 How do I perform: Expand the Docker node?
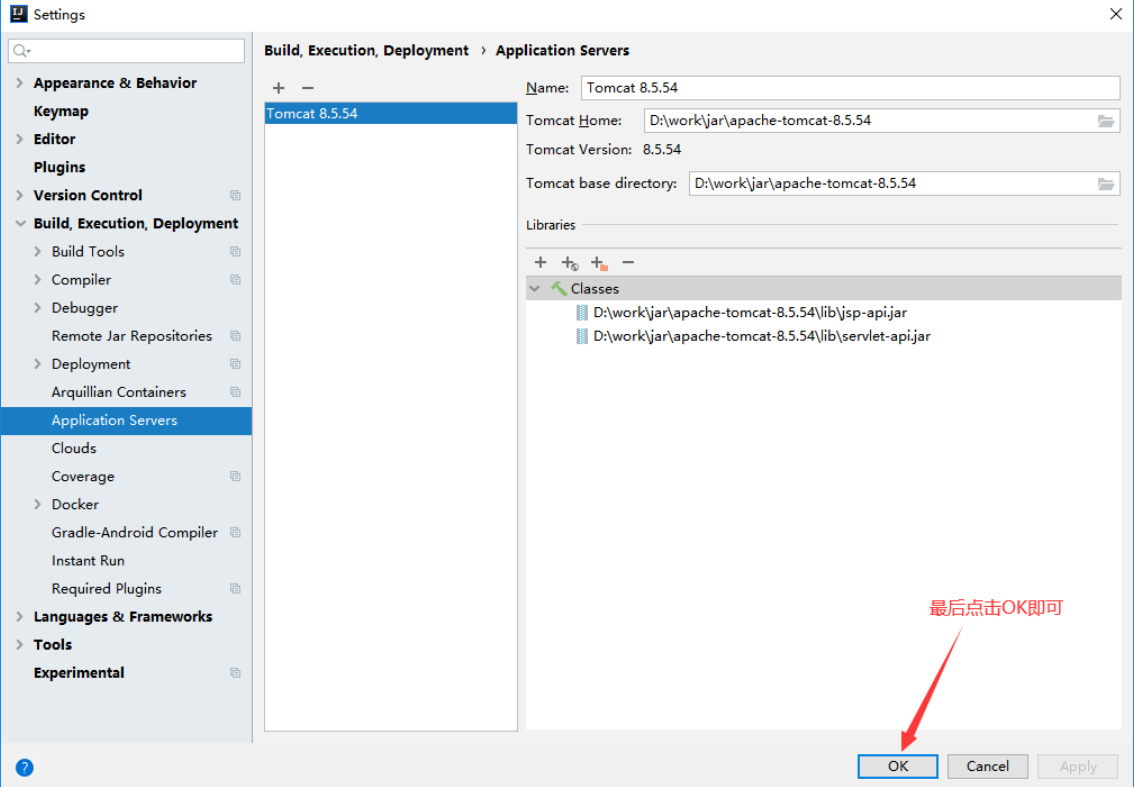[38, 504]
